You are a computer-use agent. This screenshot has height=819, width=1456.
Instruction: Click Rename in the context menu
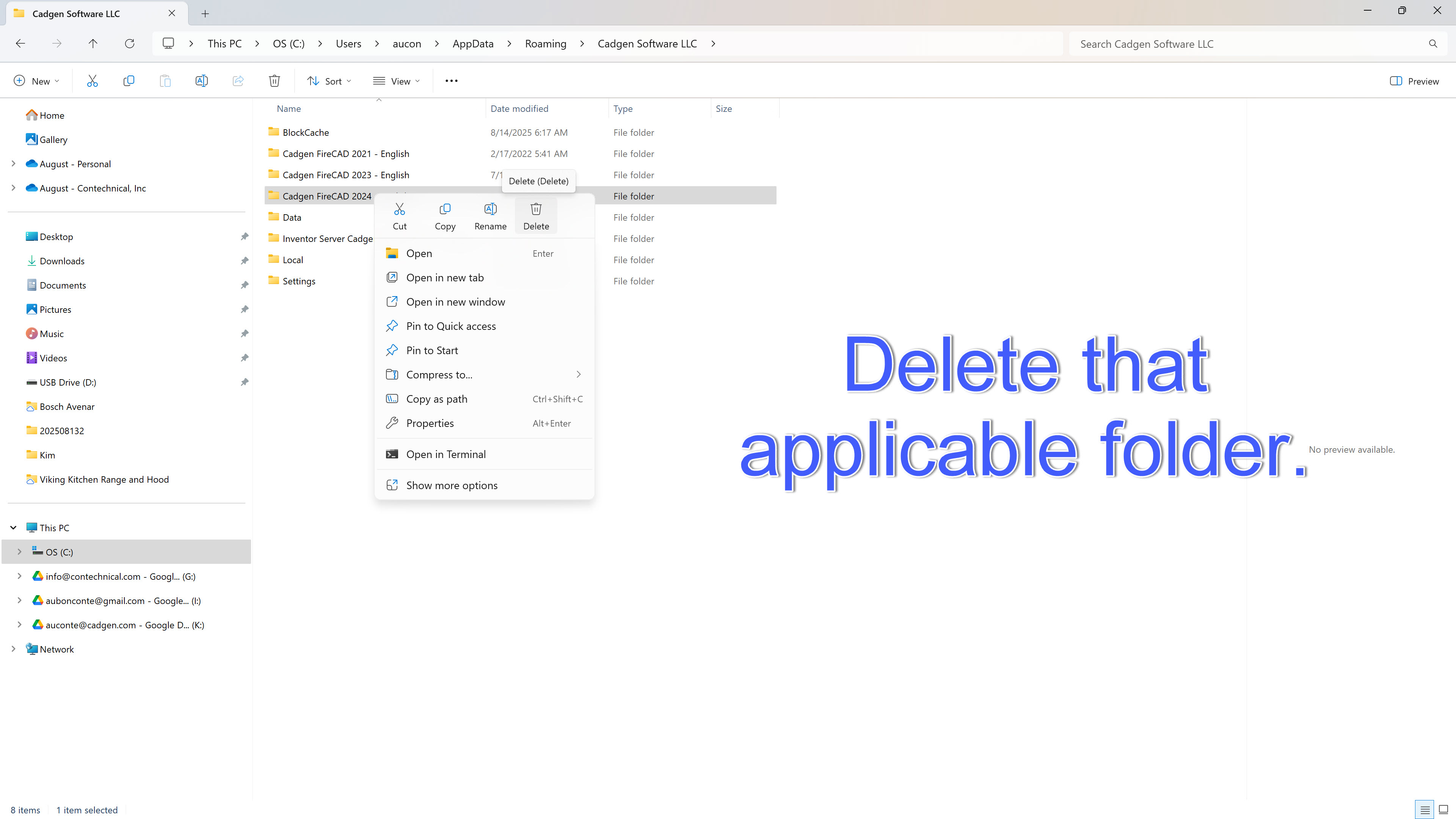[491, 217]
